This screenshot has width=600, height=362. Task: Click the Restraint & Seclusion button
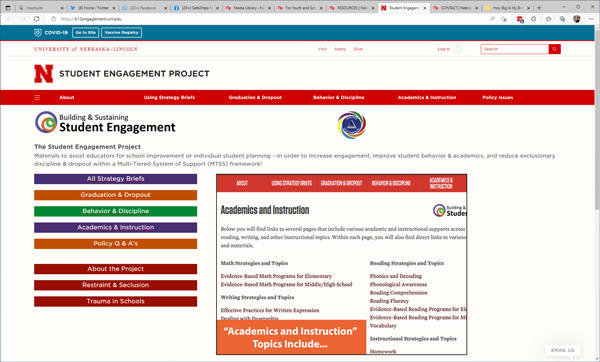coord(116,285)
